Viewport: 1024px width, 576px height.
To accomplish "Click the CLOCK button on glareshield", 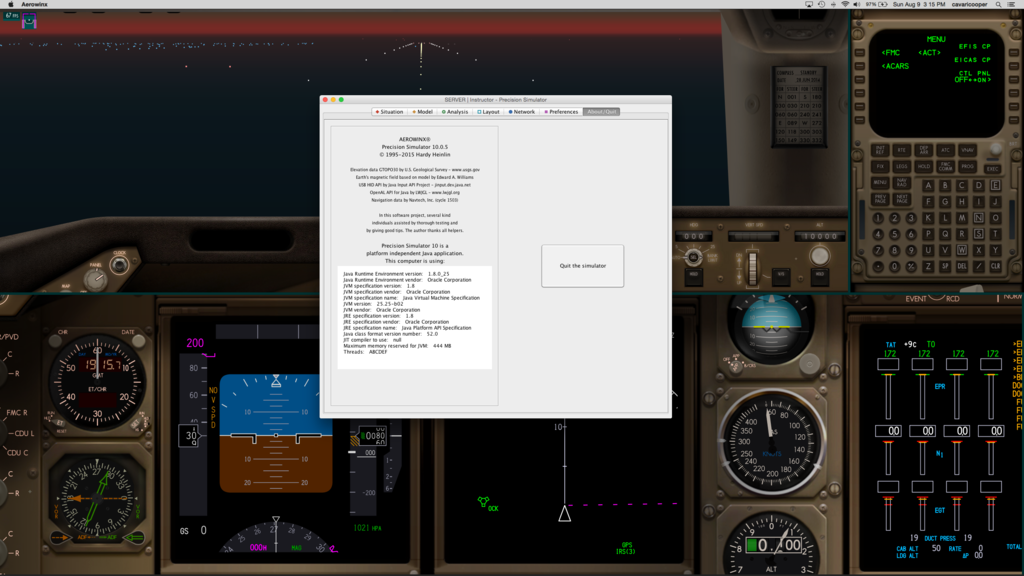I will pos(119,265).
